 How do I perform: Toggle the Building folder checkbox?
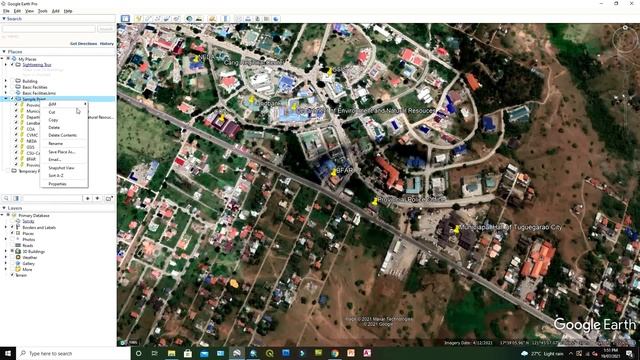(x=12, y=81)
